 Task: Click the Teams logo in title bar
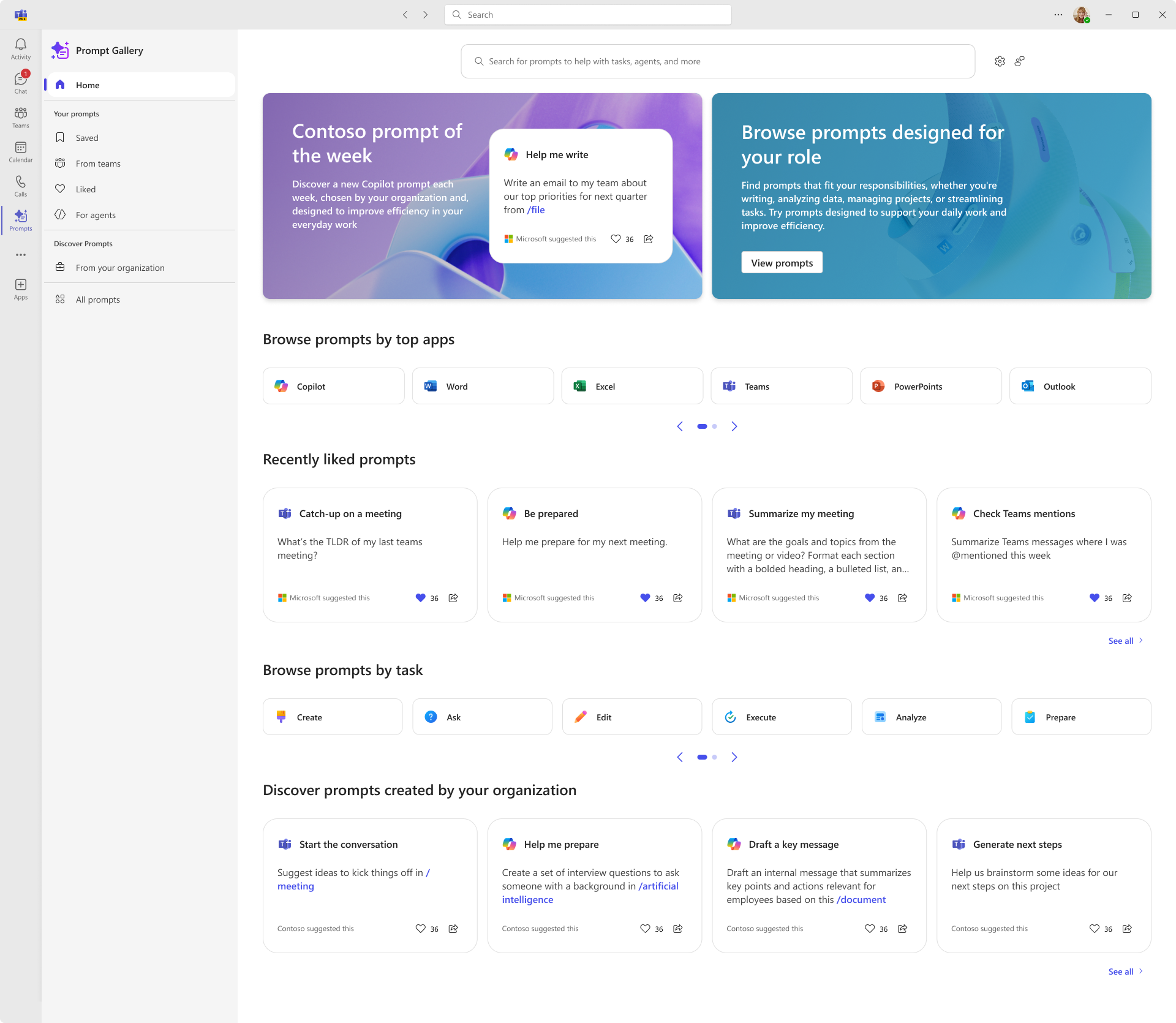point(21,15)
